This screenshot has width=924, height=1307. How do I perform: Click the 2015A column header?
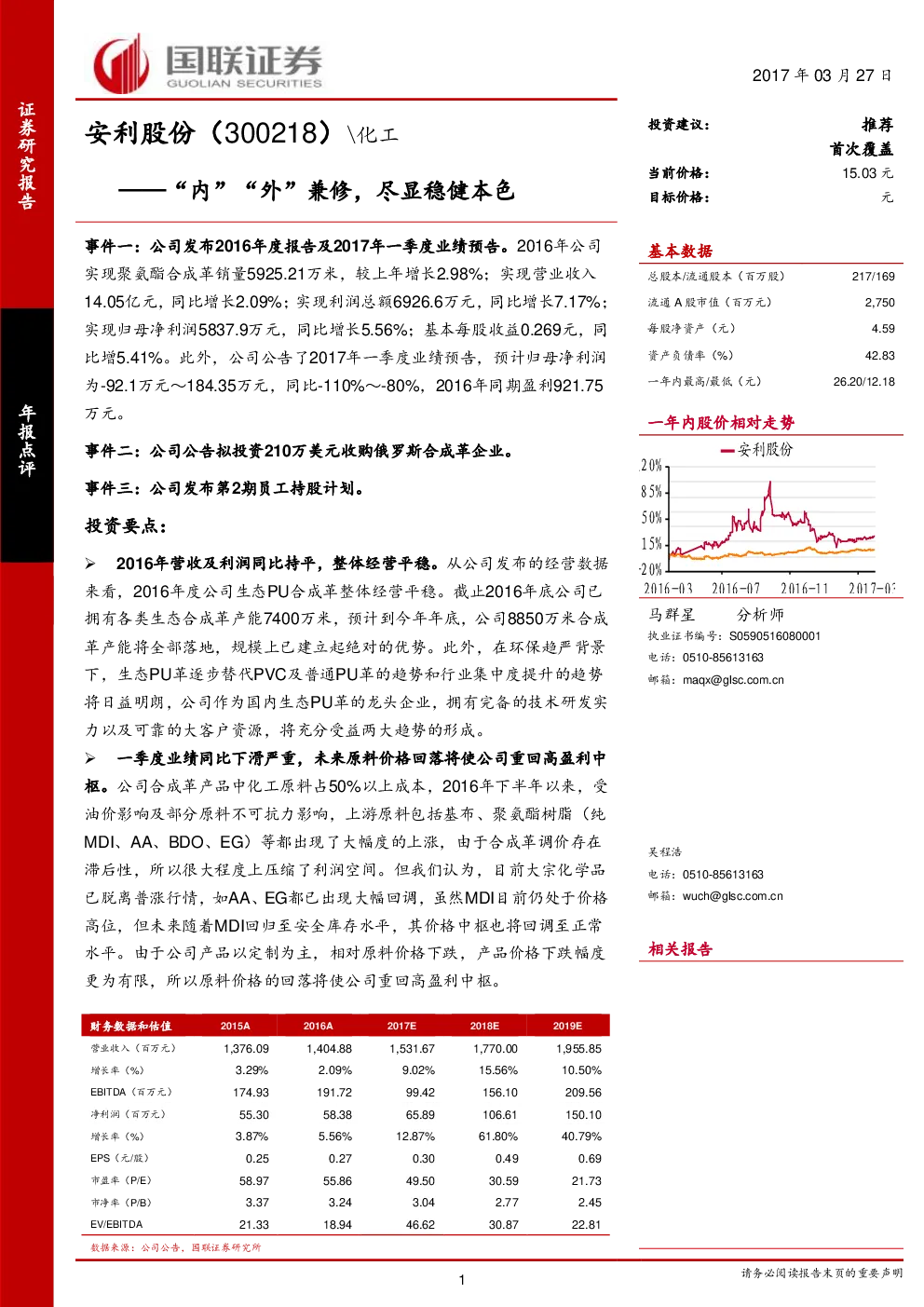coord(235,1026)
